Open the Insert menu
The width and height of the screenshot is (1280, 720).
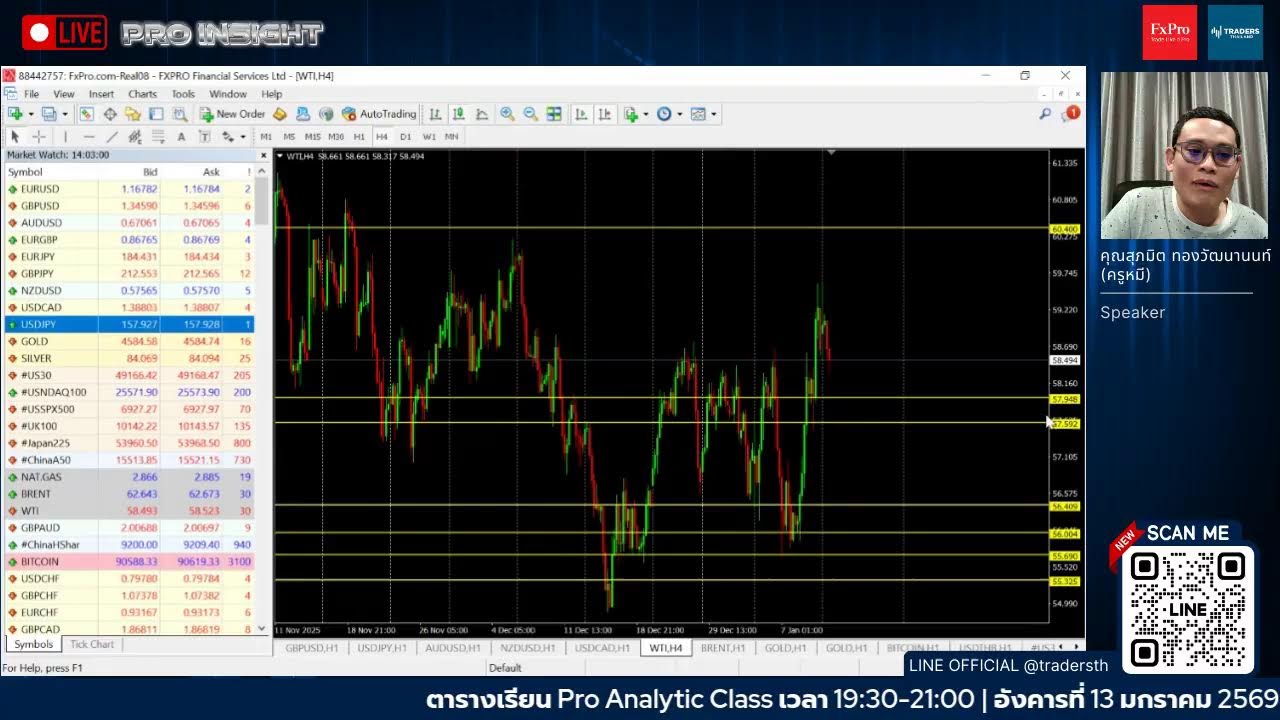coord(101,94)
